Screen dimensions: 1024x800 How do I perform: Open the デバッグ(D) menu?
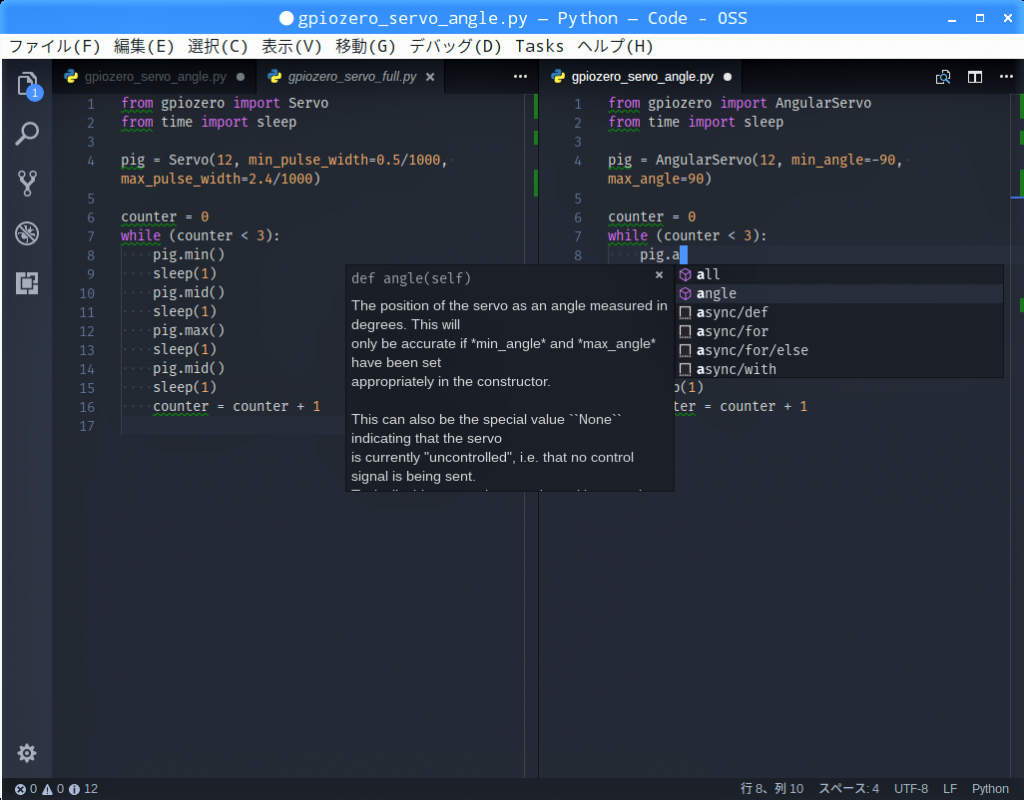point(455,46)
